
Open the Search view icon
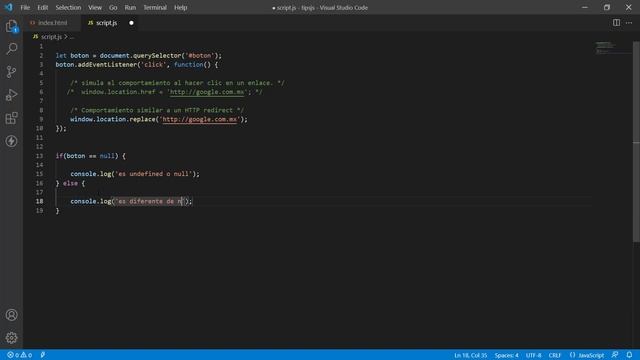(x=11, y=49)
